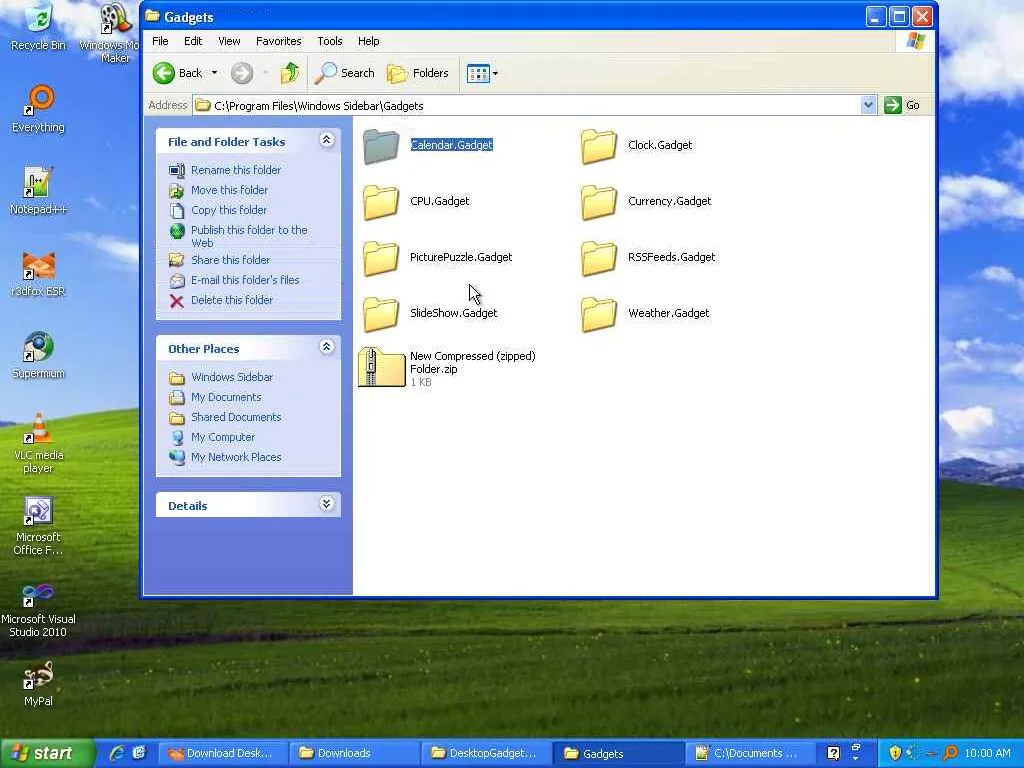Viewport: 1024px width, 768px height.
Task: Open the Favorites menu
Action: coord(279,41)
